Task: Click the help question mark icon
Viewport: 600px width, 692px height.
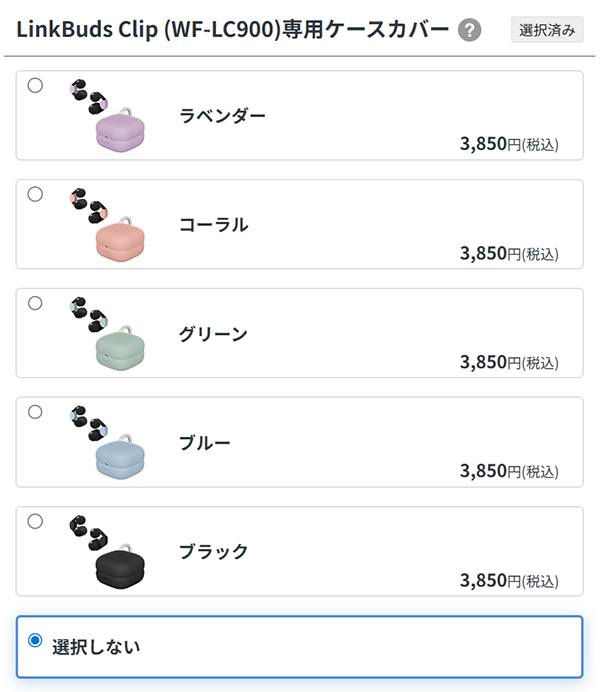Action: 469,30
